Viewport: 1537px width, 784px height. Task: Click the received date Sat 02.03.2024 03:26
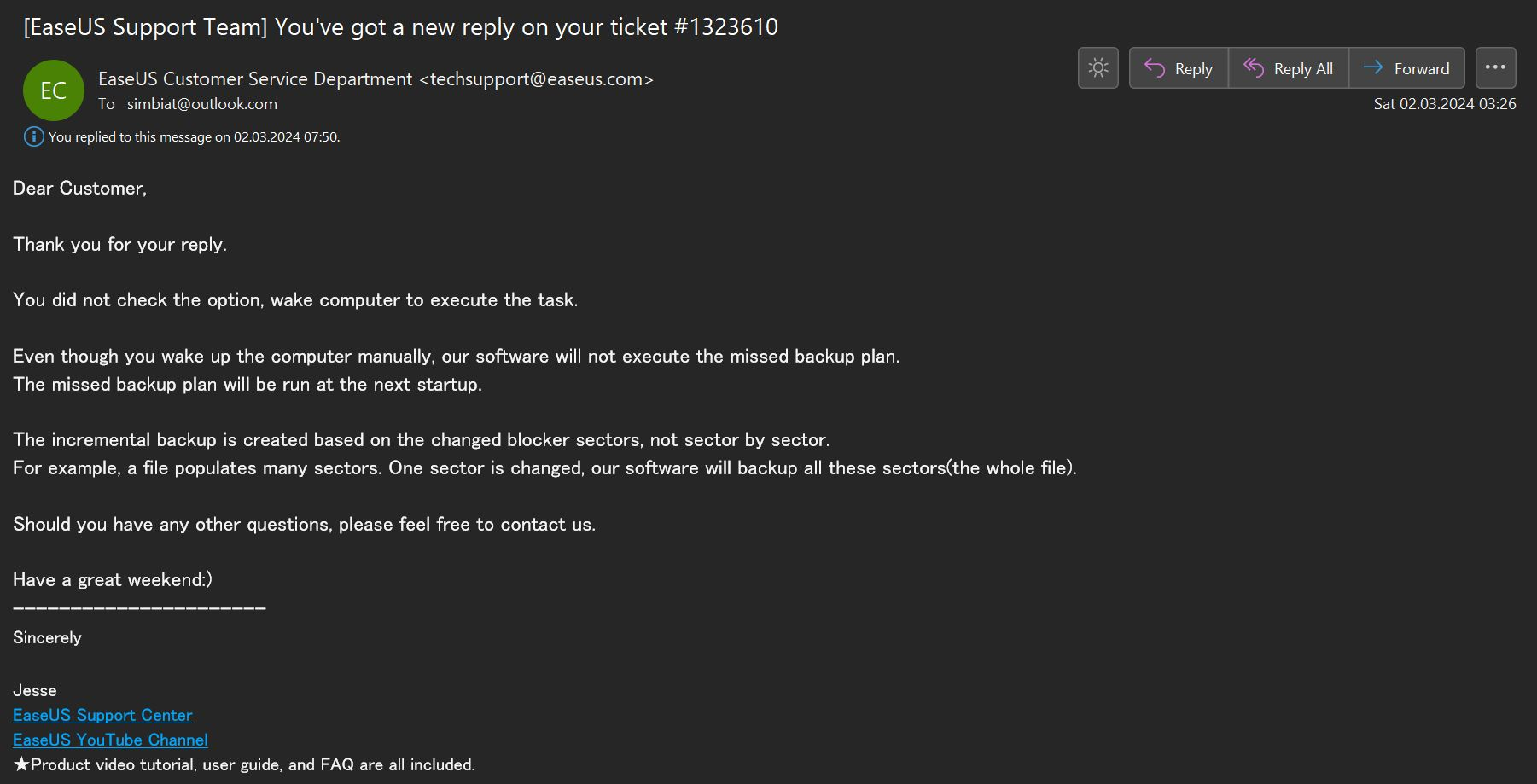[x=1445, y=104]
